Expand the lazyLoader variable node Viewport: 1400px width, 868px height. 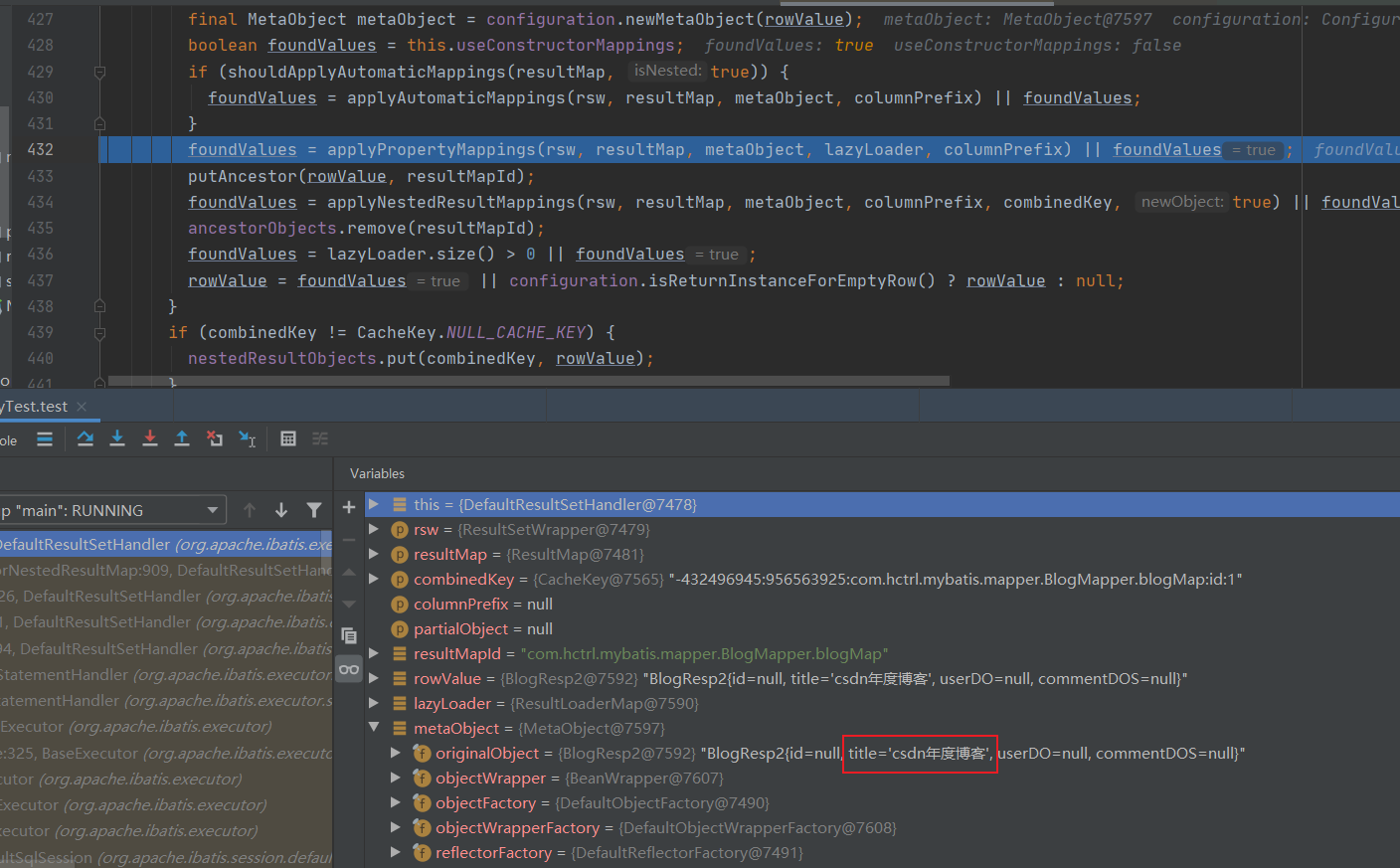tap(374, 703)
